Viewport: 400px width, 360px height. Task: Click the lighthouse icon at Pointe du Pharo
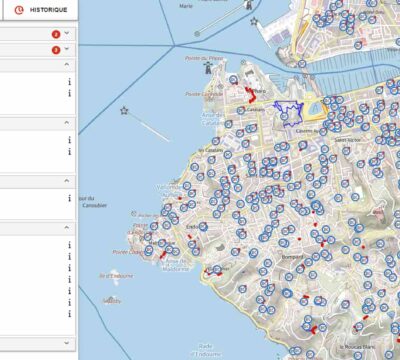(x=208, y=68)
